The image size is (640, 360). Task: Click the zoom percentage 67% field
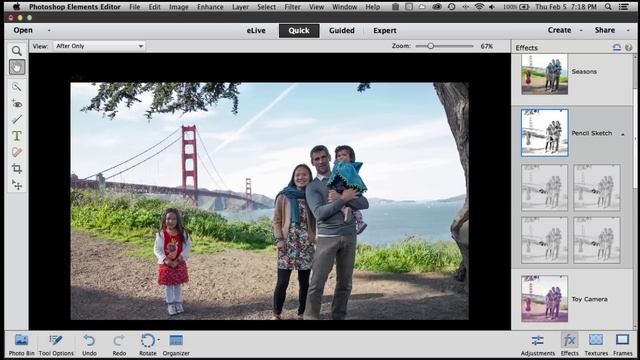tap(487, 46)
